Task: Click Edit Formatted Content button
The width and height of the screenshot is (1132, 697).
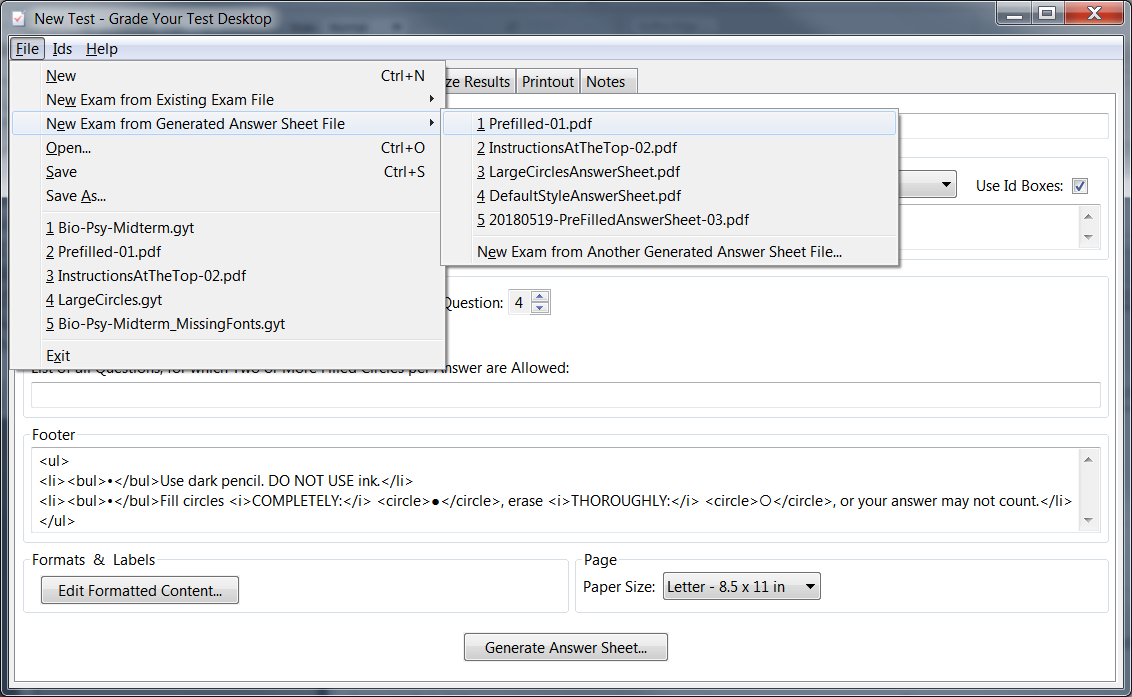Action: pyautogui.click(x=140, y=591)
